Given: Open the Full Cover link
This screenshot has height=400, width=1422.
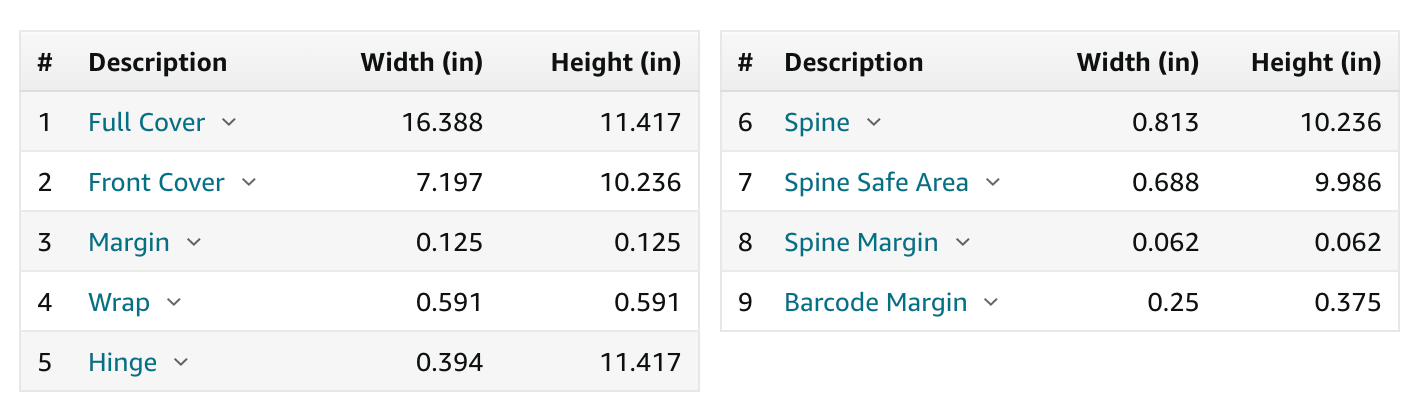Looking at the screenshot, I should click(147, 122).
